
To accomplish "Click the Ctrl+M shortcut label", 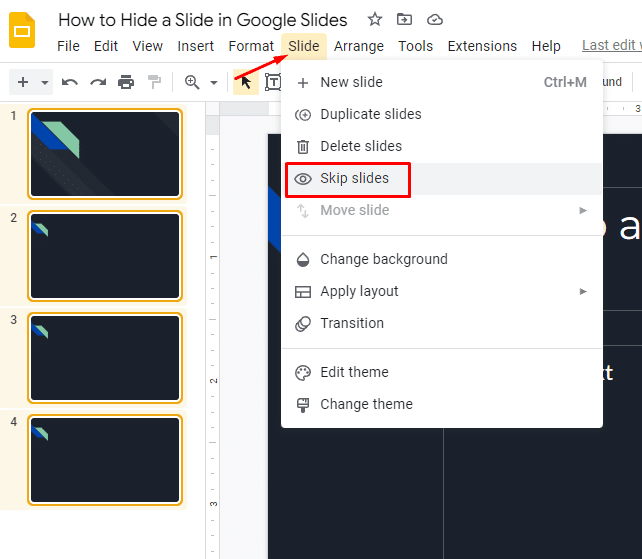I will coord(565,82).
